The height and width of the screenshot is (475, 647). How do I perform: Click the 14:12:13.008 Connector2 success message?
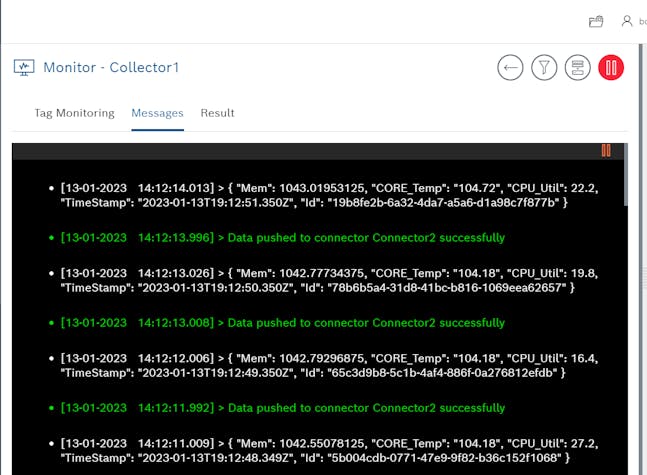pyautogui.click(x=282, y=323)
